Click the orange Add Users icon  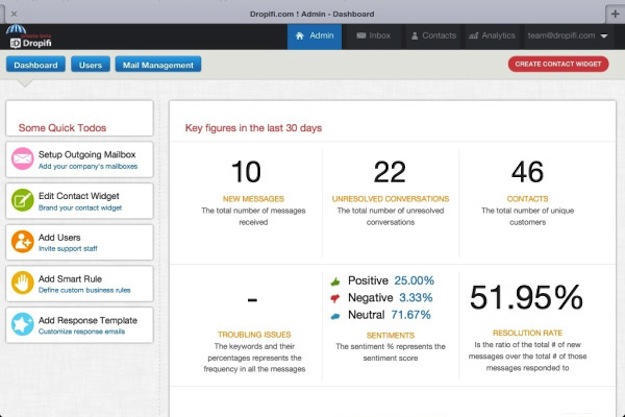click(x=22, y=242)
